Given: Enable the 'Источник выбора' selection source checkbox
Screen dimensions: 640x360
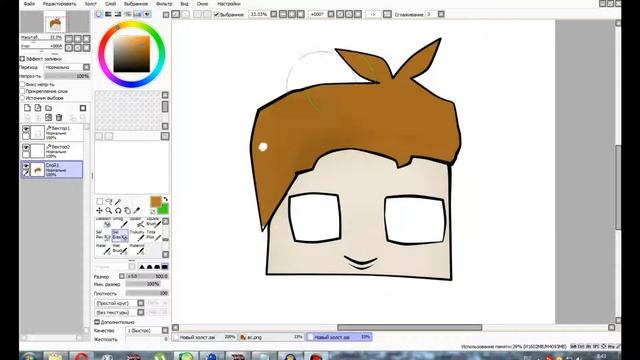Looking at the screenshot, I should (22, 98).
